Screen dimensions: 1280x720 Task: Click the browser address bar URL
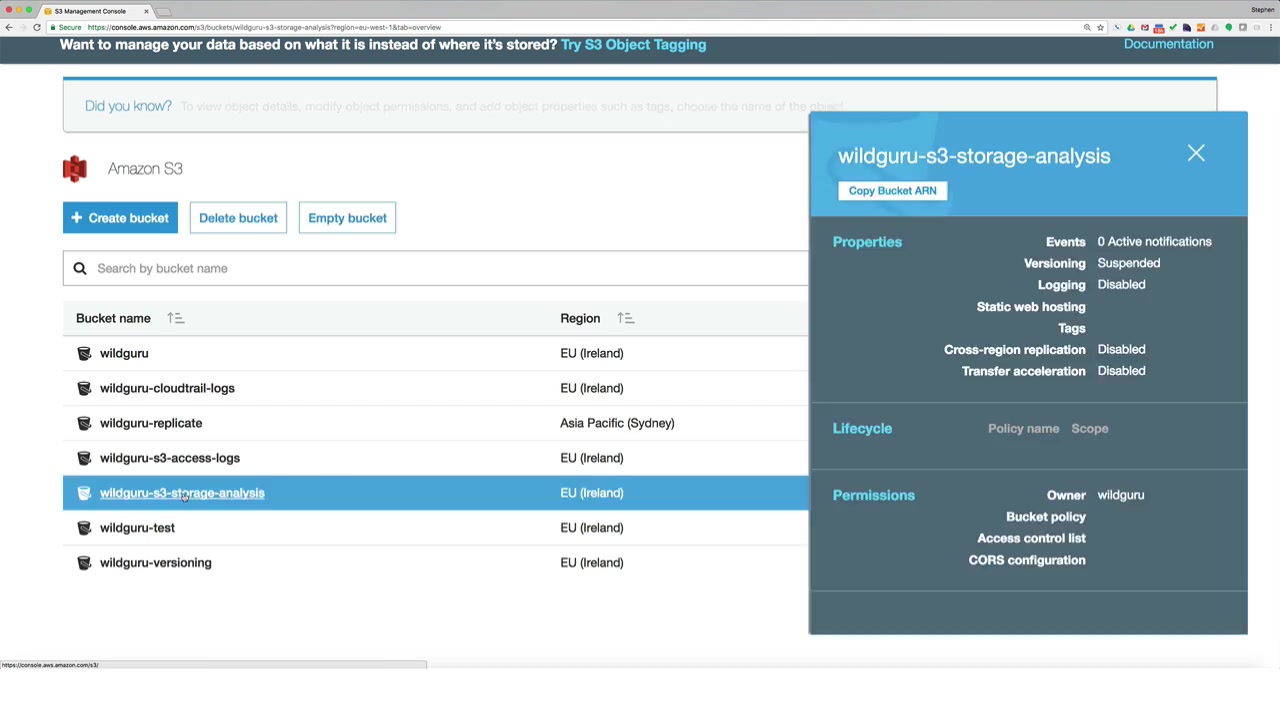click(264, 27)
